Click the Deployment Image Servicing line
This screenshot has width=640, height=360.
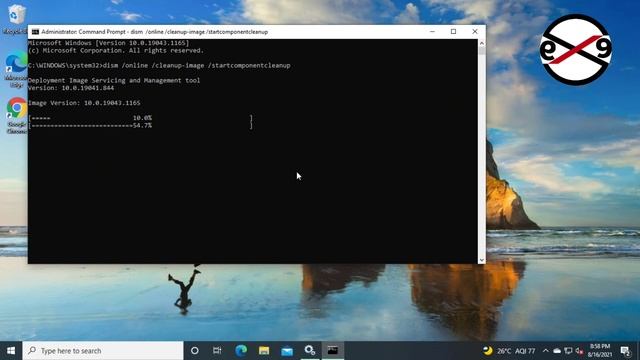coord(114,80)
